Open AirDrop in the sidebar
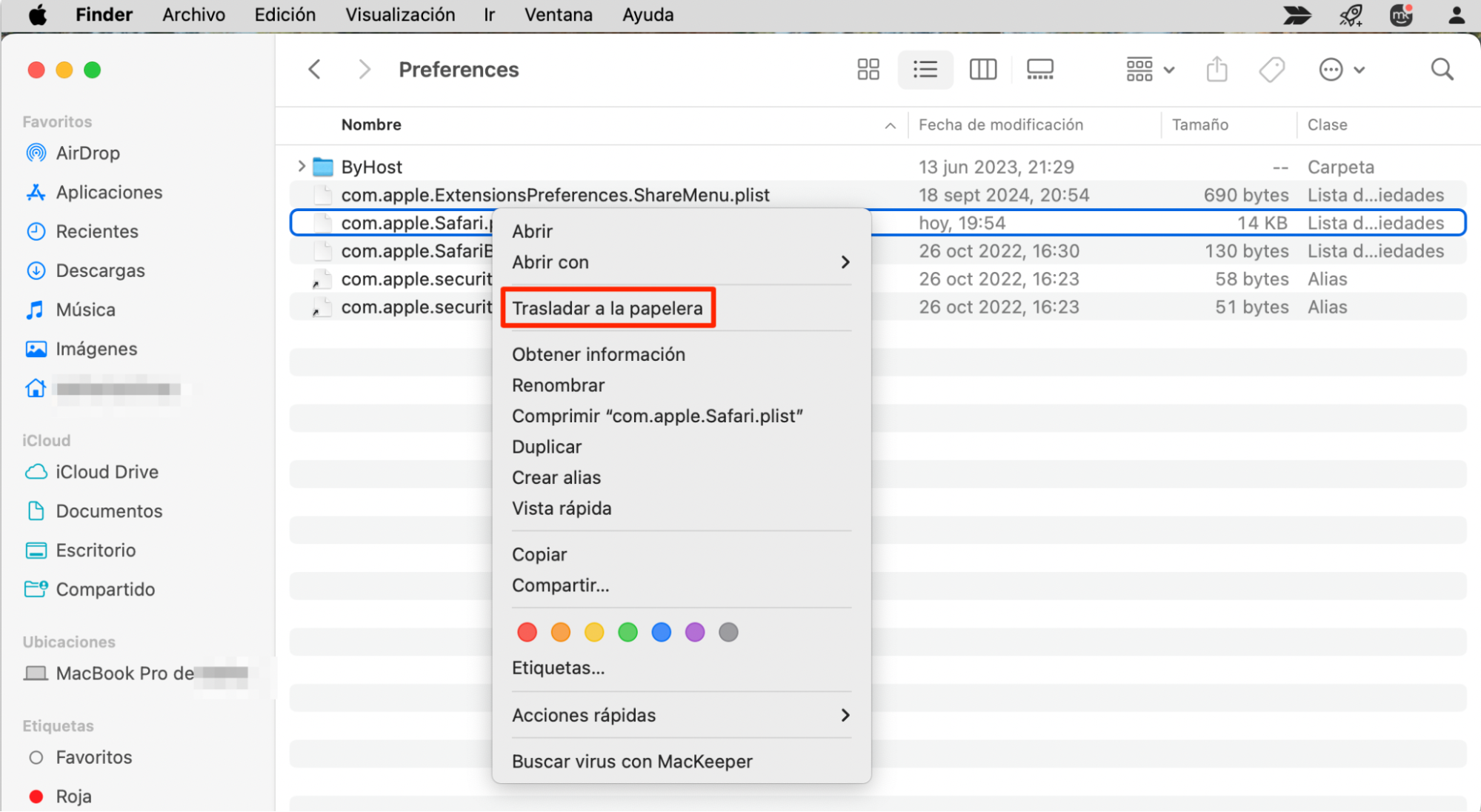The image size is (1481, 812). 73,153
